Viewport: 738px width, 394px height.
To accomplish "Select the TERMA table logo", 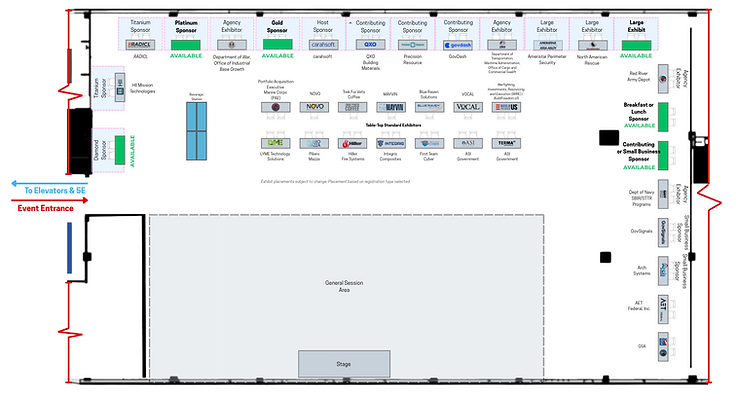I will pos(506,143).
